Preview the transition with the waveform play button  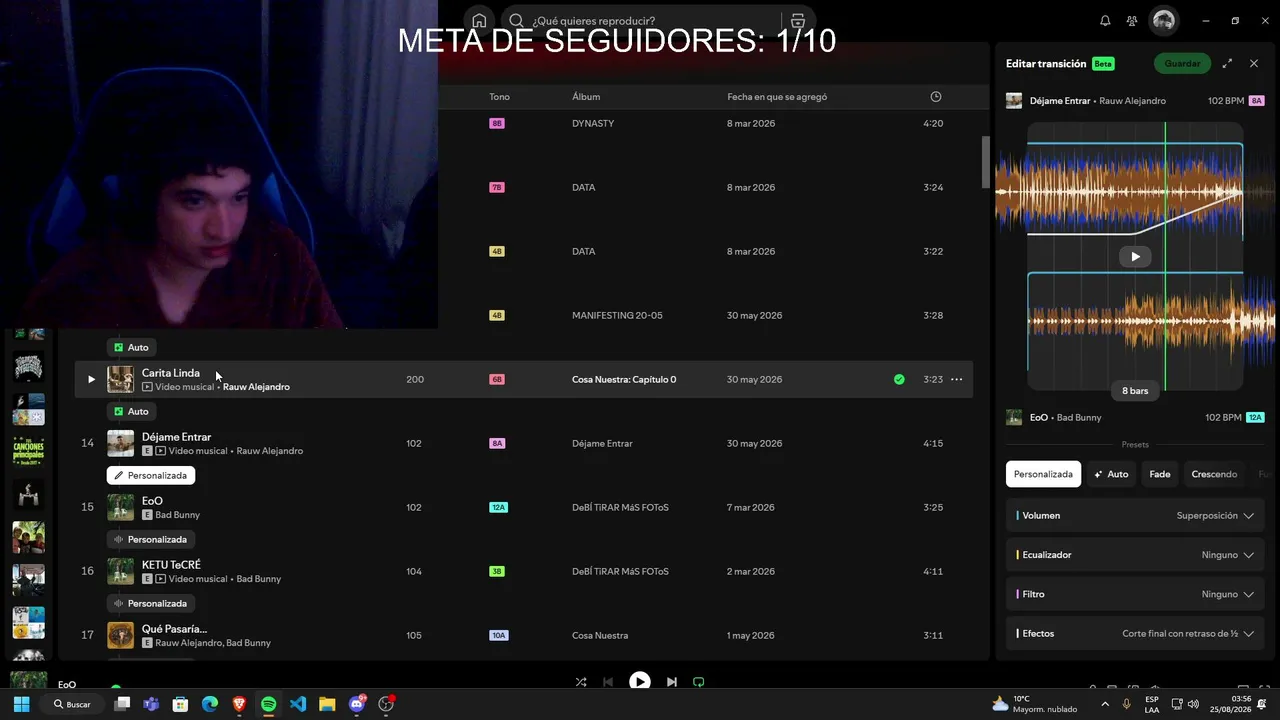pyautogui.click(x=1135, y=256)
